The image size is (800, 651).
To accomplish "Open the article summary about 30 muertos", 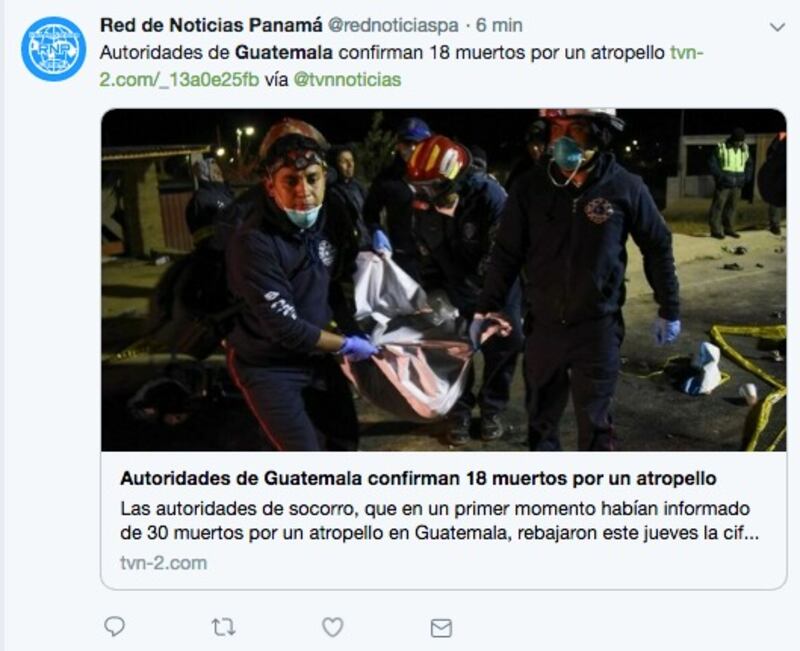I will pos(440,520).
